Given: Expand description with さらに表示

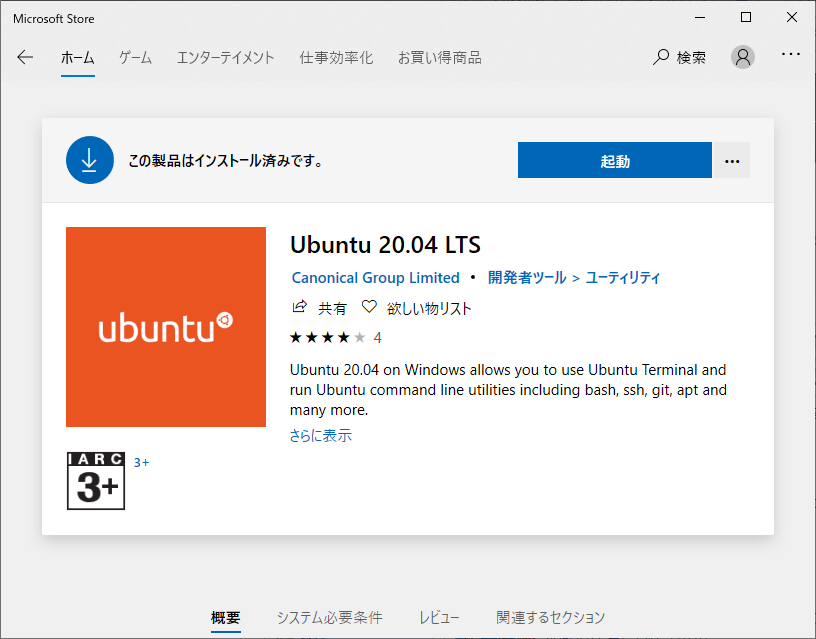Looking at the screenshot, I should click(x=321, y=436).
